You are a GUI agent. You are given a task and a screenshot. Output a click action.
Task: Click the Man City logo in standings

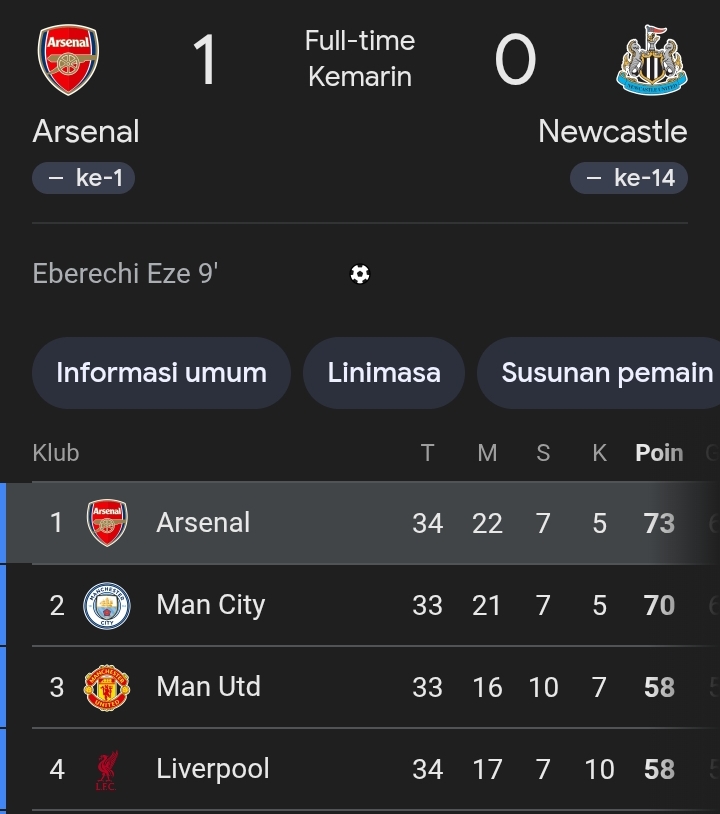tap(107, 606)
